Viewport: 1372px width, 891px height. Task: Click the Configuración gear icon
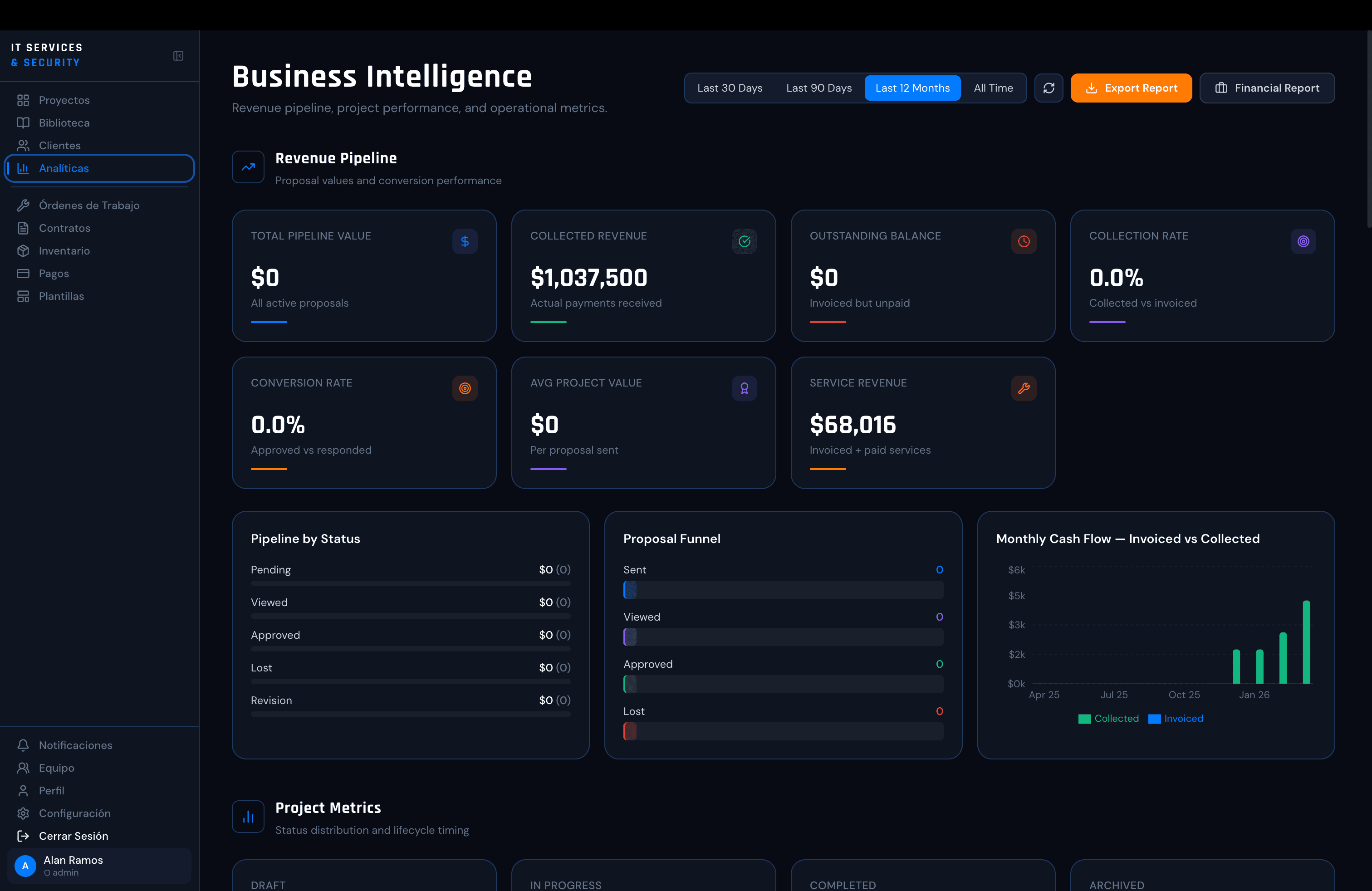(x=23, y=813)
